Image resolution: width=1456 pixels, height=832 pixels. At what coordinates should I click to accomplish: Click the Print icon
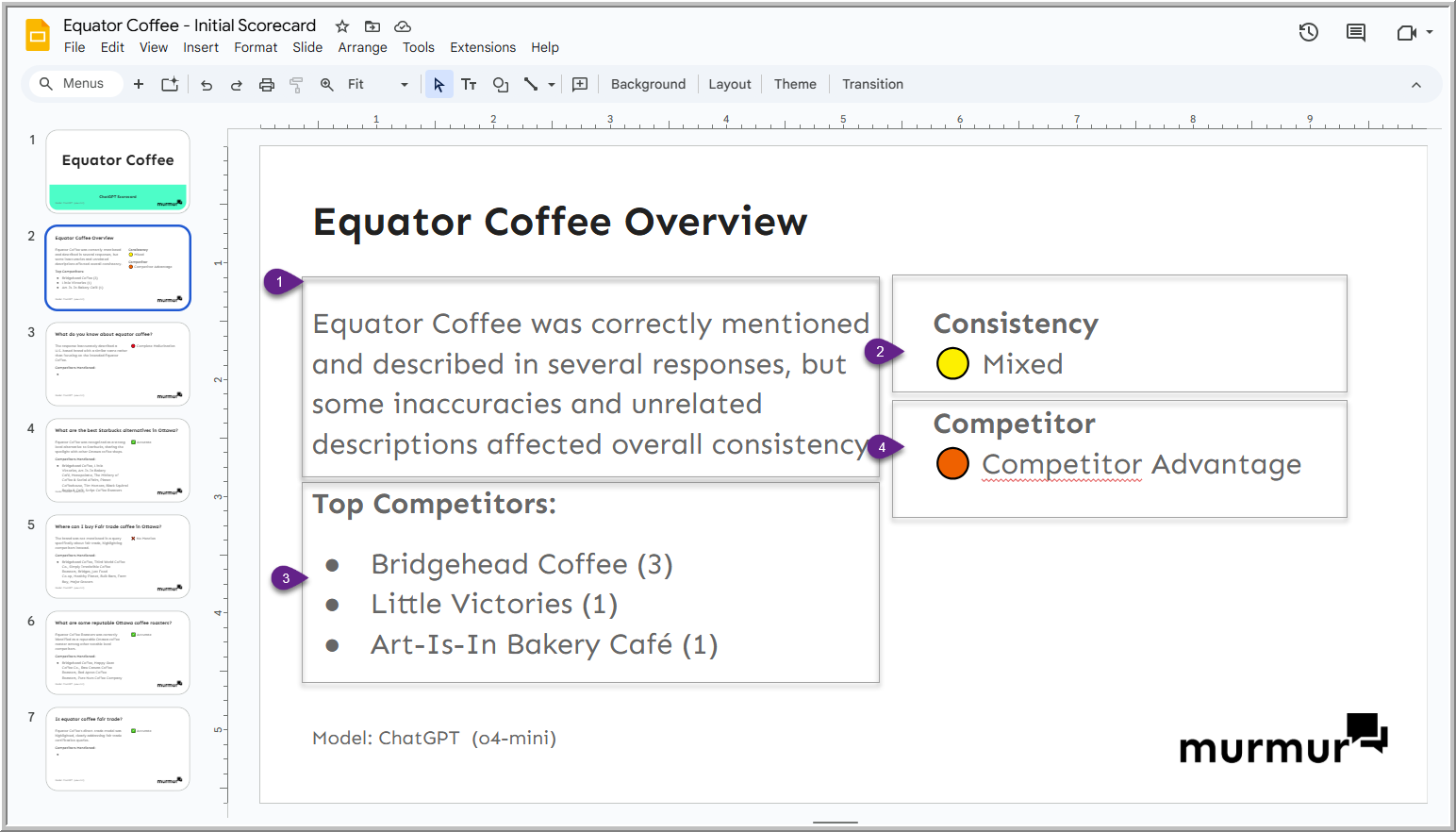coord(267,85)
